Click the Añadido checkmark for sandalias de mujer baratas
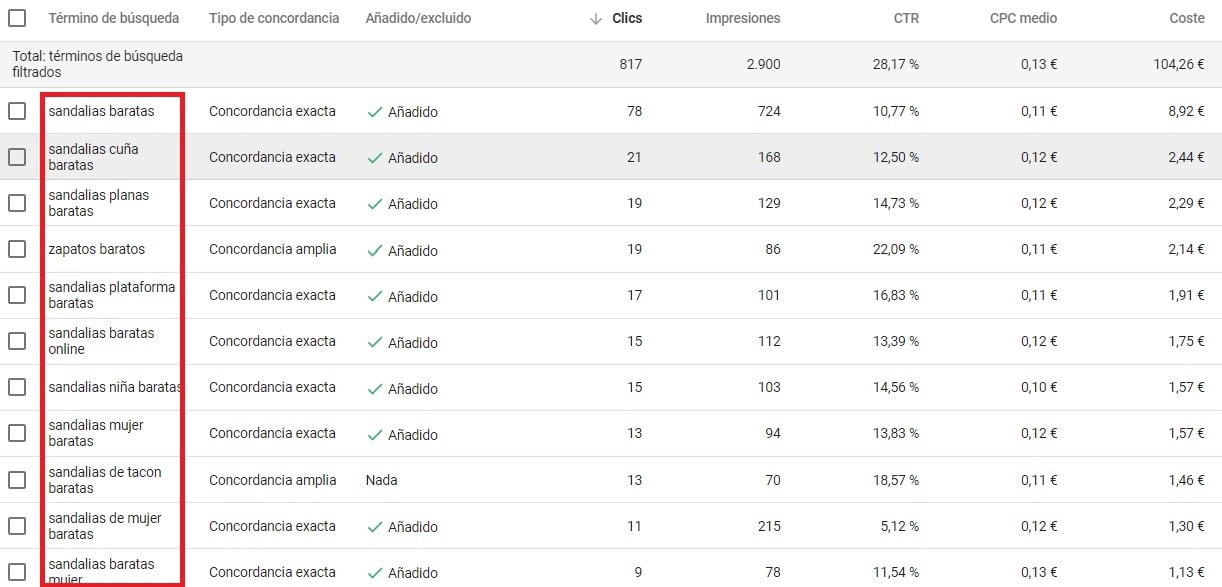Image resolution: width=1222 pixels, height=587 pixels. point(376,526)
